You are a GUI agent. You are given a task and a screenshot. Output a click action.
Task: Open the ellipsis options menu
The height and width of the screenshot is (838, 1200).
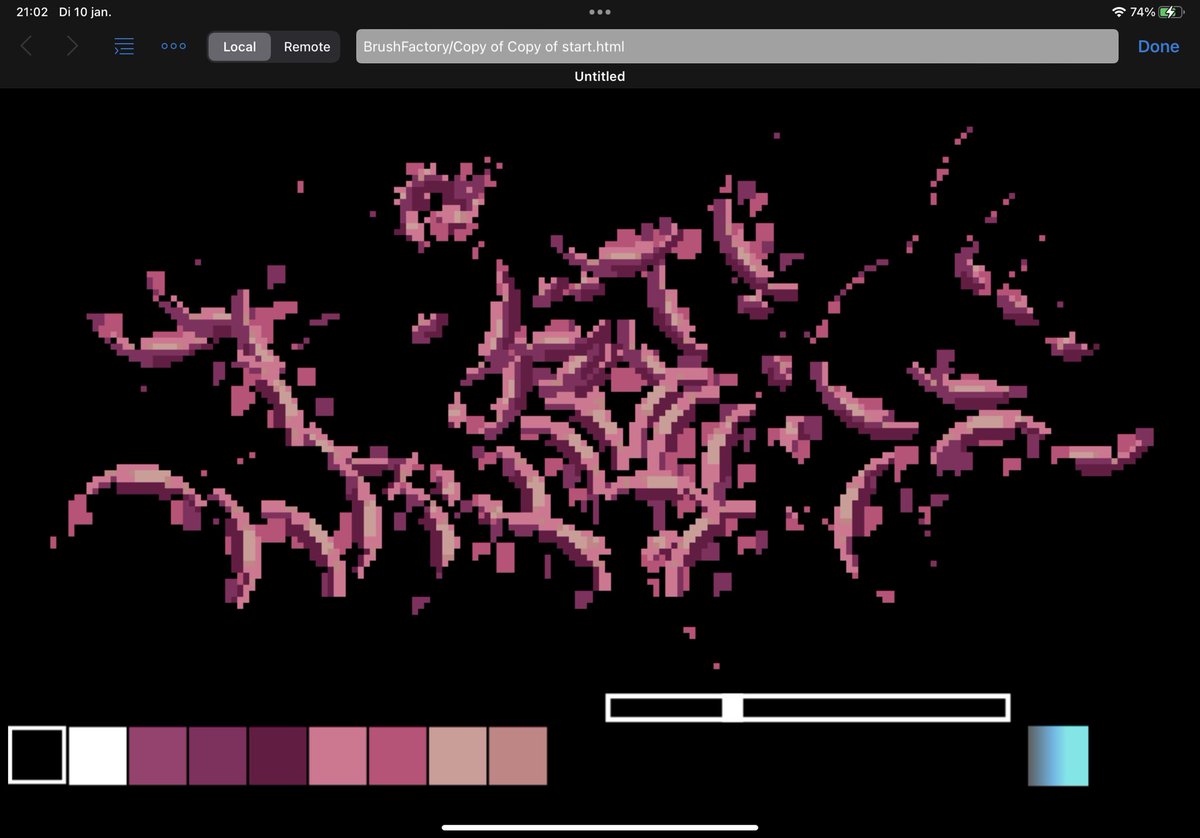click(173, 46)
